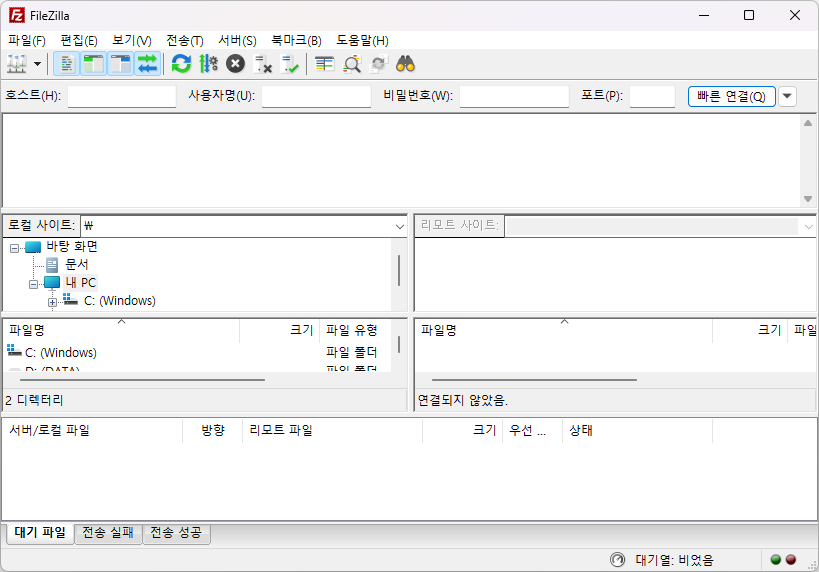Viewport: 819px width, 572px height.
Task: Open the quick connect history dropdown
Action: pyautogui.click(x=787, y=96)
